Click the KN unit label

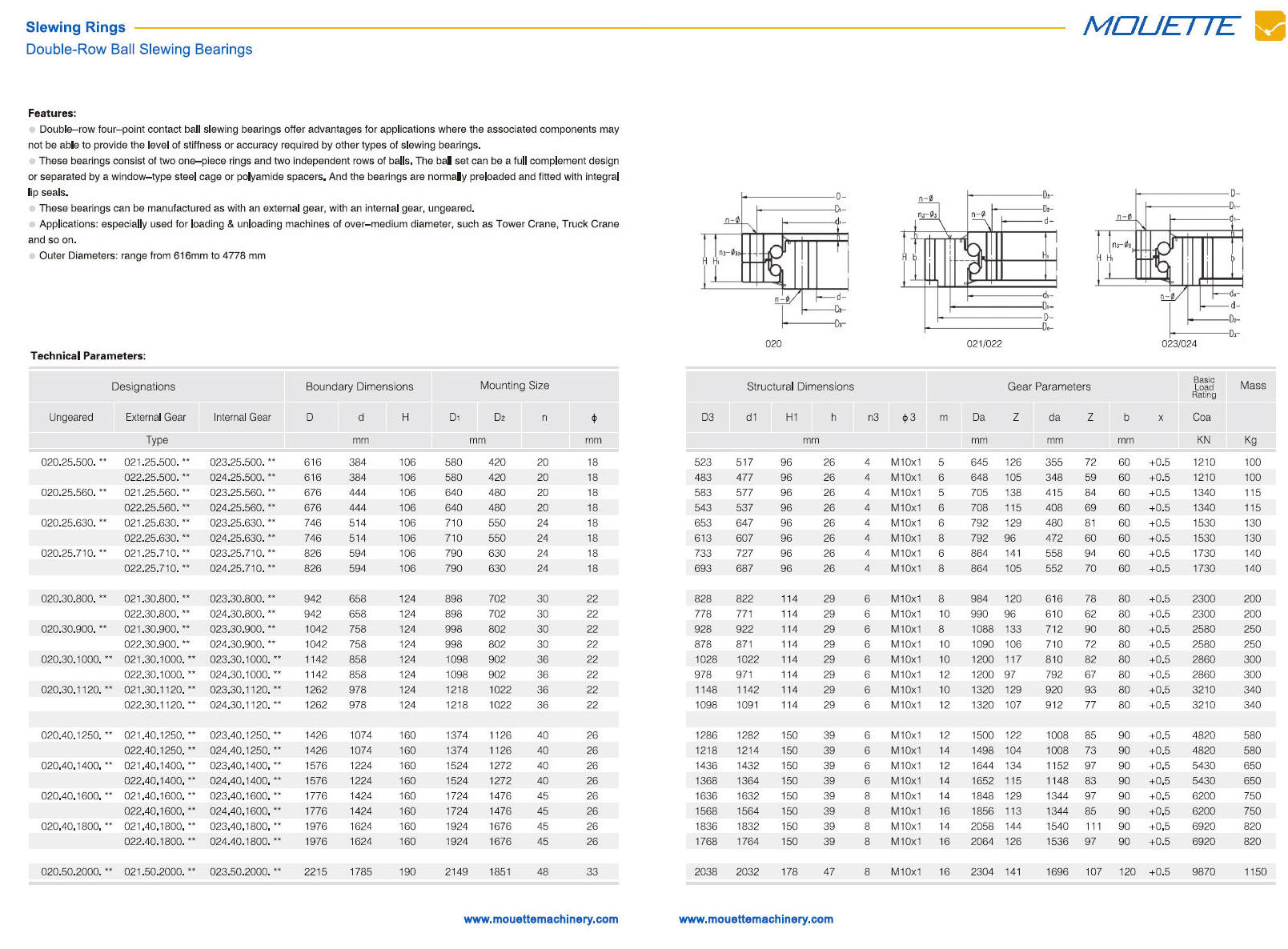(x=1203, y=441)
